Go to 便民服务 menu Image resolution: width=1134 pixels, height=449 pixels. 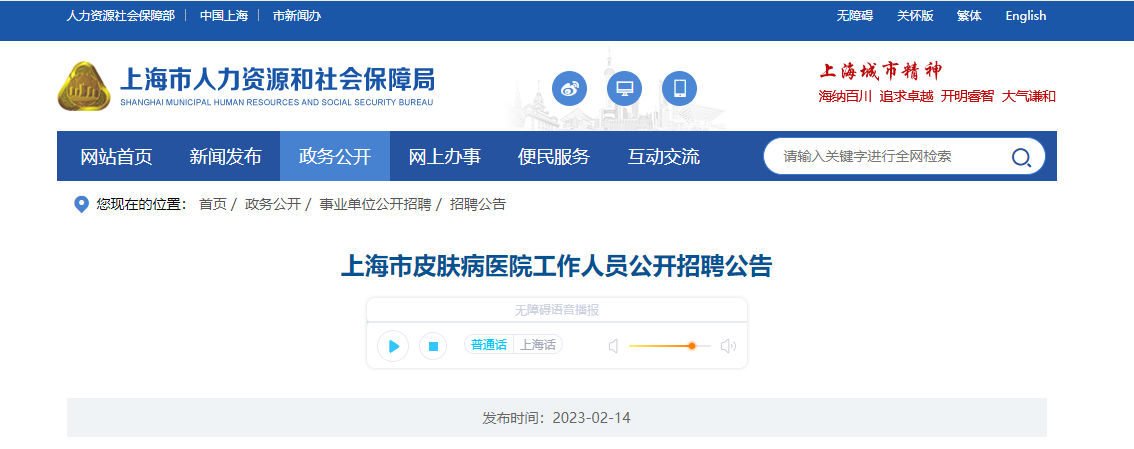point(554,156)
